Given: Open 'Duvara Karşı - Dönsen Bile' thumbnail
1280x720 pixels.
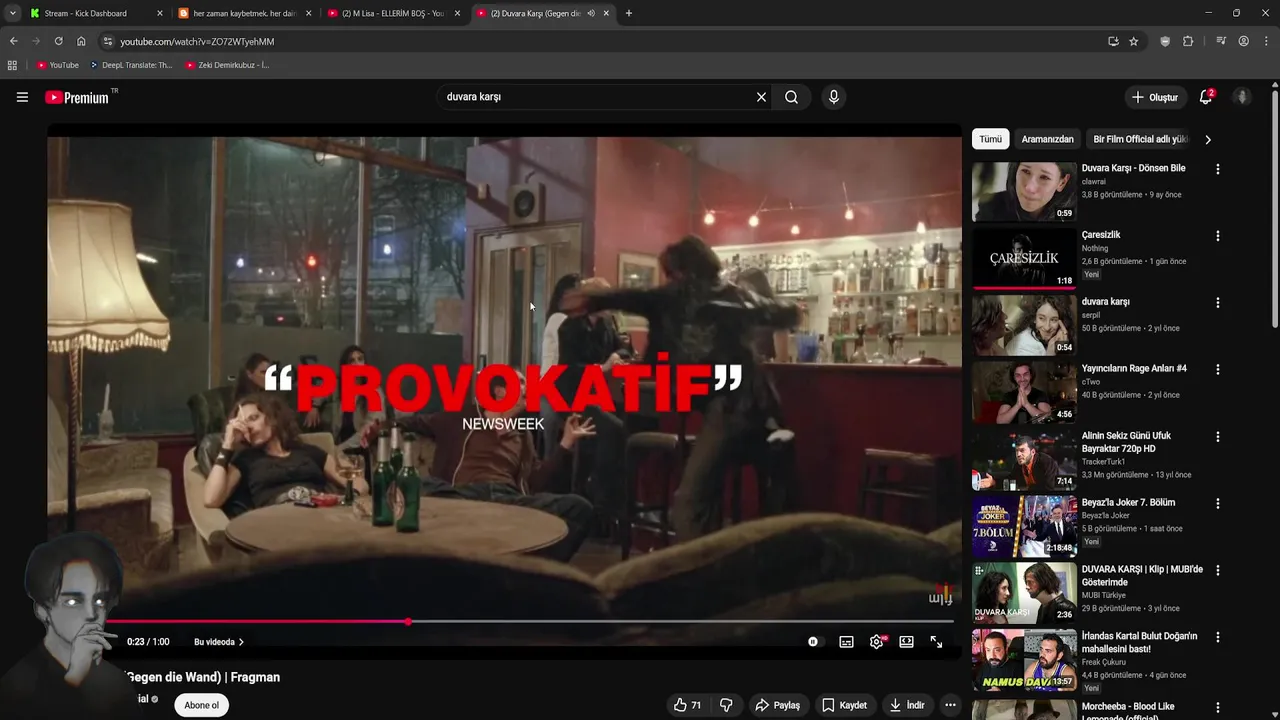Looking at the screenshot, I should tap(1024, 192).
